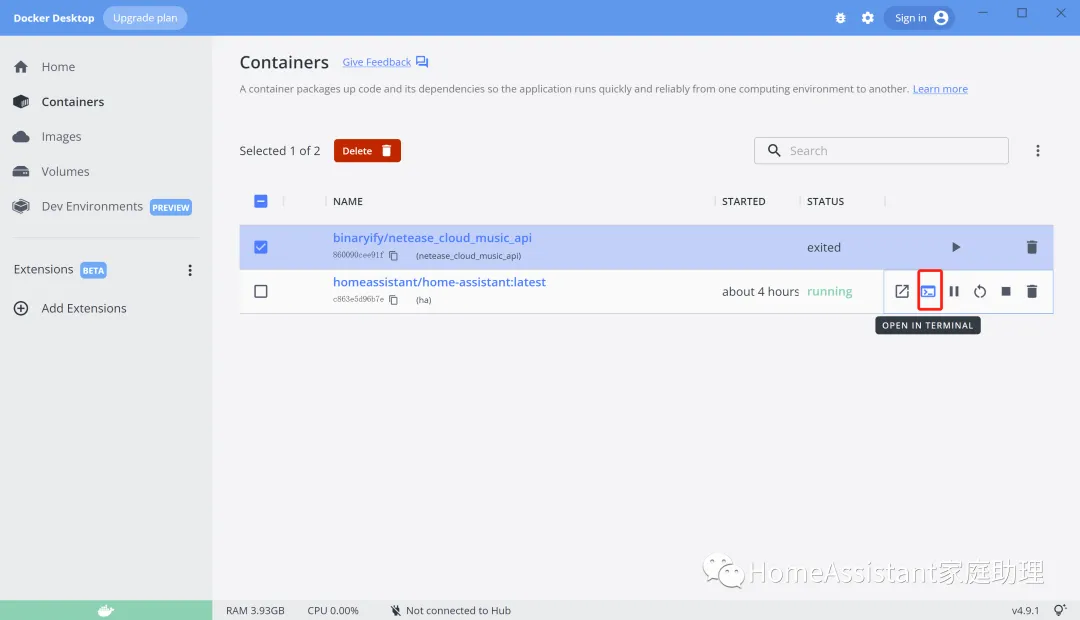Click CPU 0.00% status text
Image resolution: width=1080 pixels, height=620 pixels.
[x=333, y=610]
